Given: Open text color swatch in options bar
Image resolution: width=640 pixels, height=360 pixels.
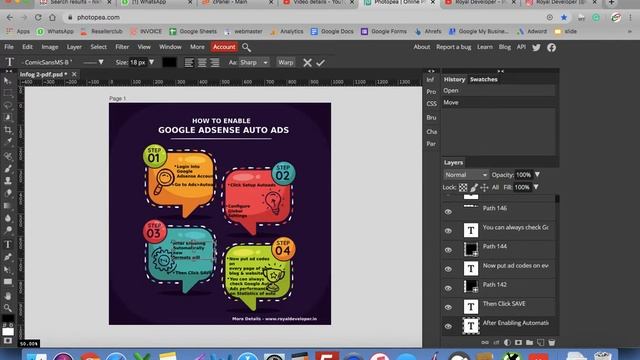Looking at the screenshot, I should pyautogui.click(x=169, y=62).
